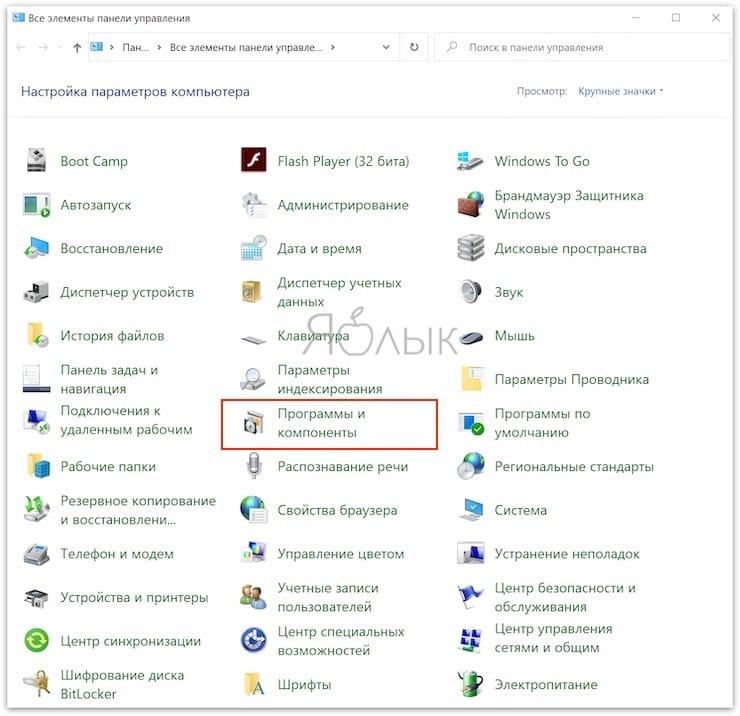
Task: Open Центр безопасности и обслуживания link
Action: point(565,597)
